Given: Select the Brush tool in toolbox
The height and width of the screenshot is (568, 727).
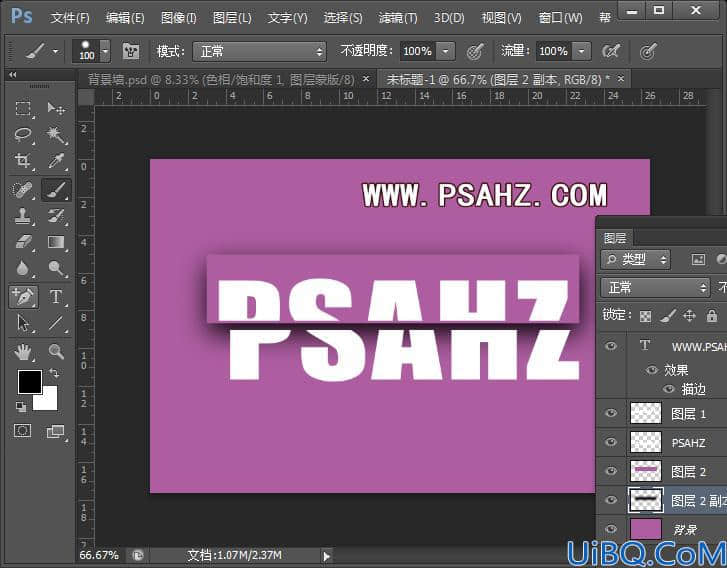Looking at the screenshot, I should 56,190.
